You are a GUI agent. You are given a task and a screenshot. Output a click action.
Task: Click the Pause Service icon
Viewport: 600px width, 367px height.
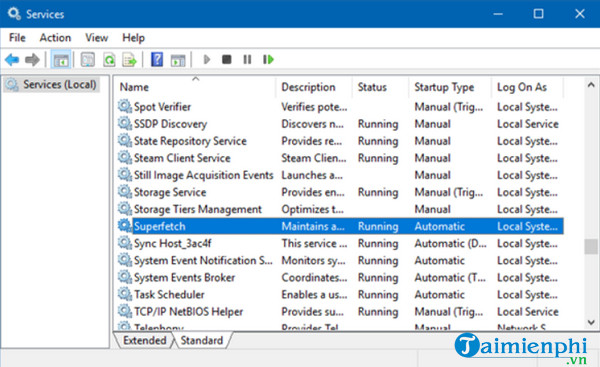[x=247, y=60]
